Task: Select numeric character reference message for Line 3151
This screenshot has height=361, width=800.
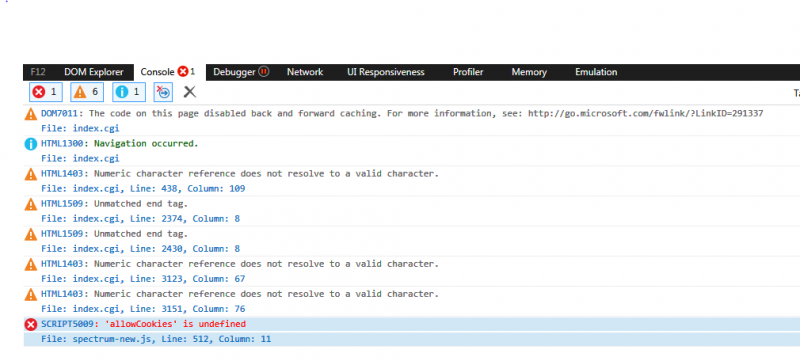Action: click(266, 294)
